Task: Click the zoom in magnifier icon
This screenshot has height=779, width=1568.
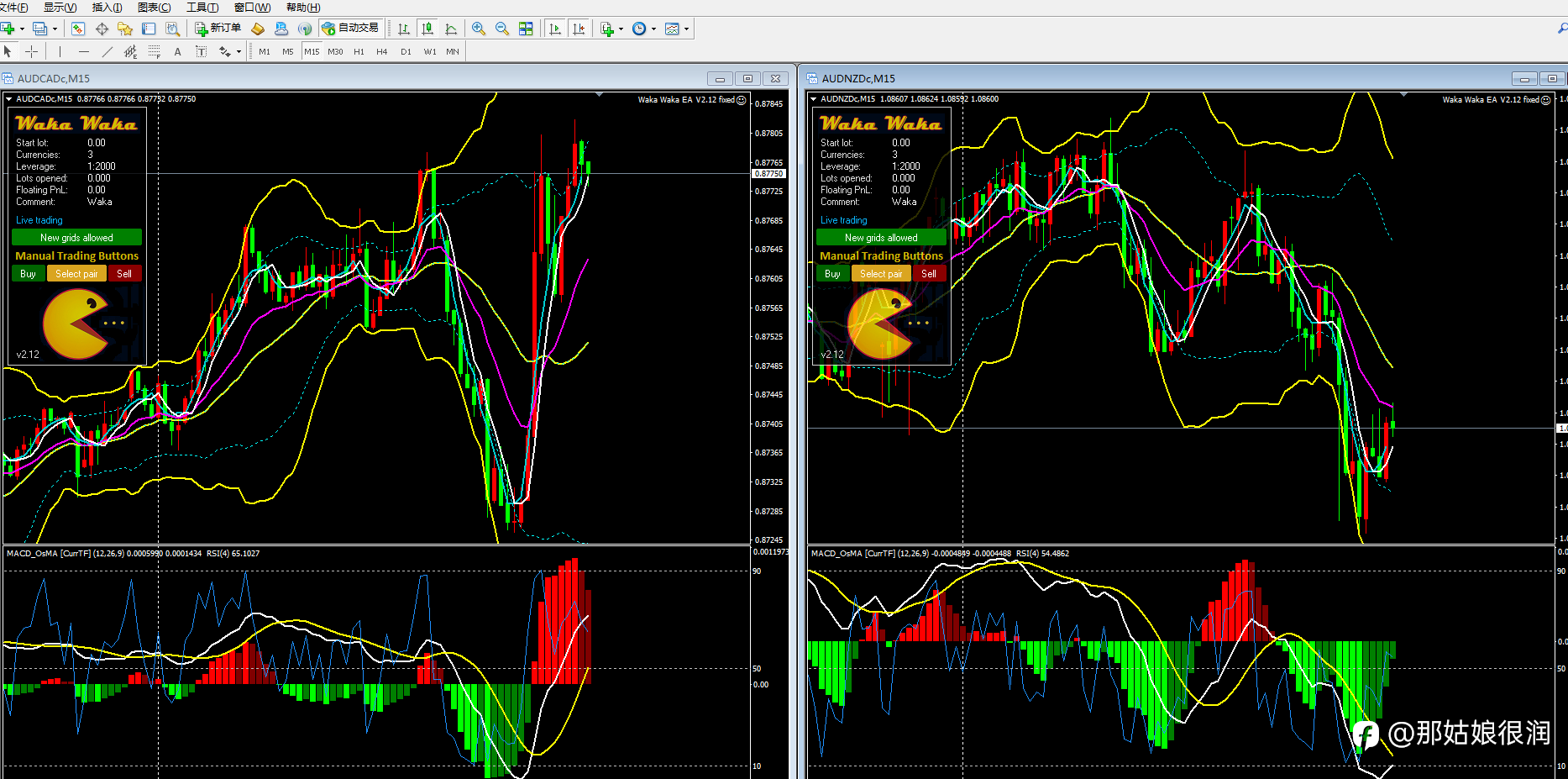Action: click(479, 29)
